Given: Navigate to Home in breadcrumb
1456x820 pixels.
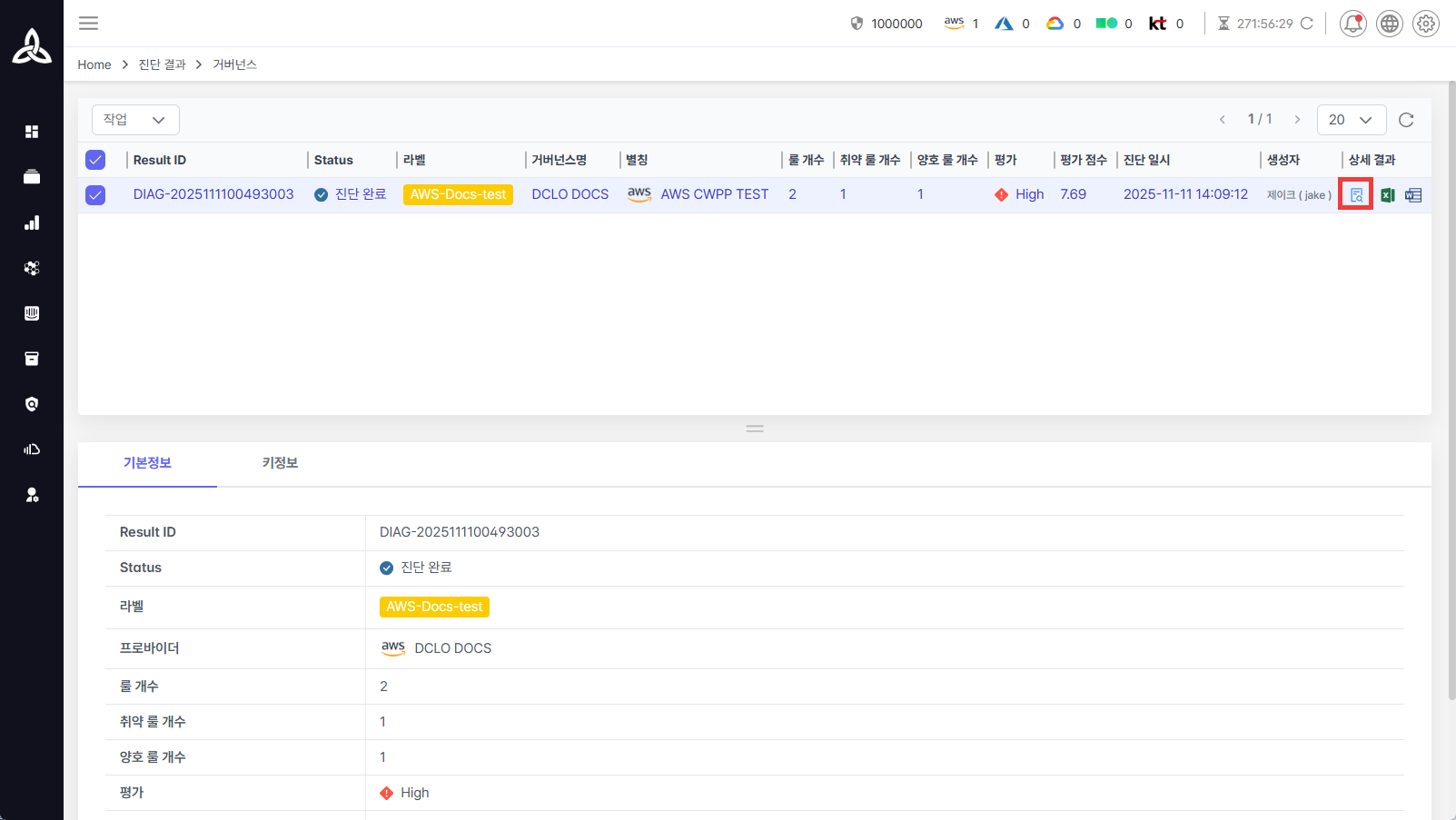Looking at the screenshot, I should [x=94, y=64].
